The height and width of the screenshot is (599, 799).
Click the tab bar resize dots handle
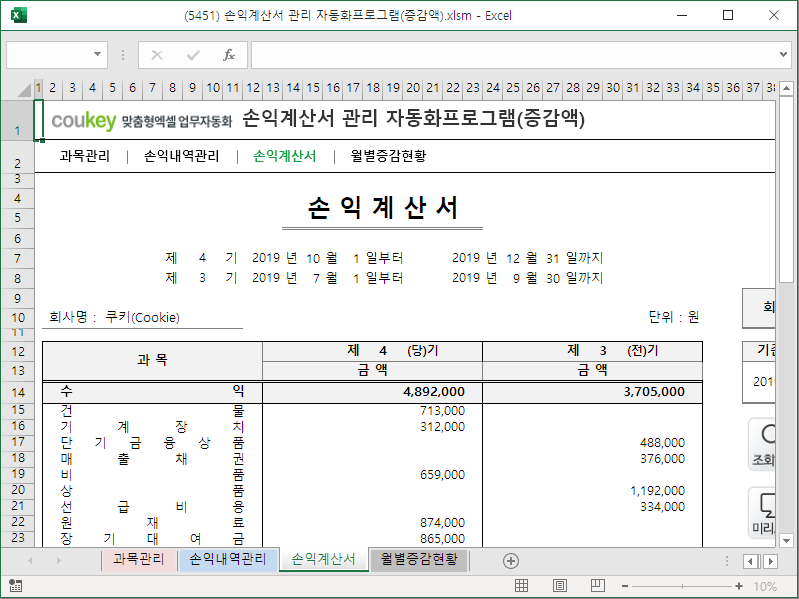[x=727, y=561]
